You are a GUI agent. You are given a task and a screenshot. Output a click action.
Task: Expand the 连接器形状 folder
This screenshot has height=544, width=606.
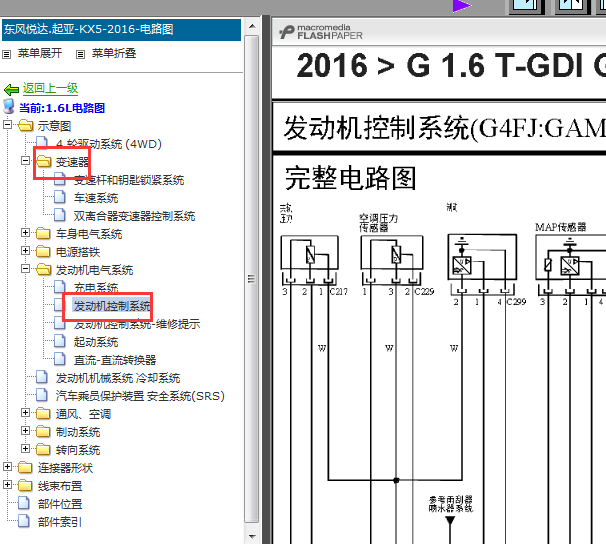pyautogui.click(x=7, y=467)
